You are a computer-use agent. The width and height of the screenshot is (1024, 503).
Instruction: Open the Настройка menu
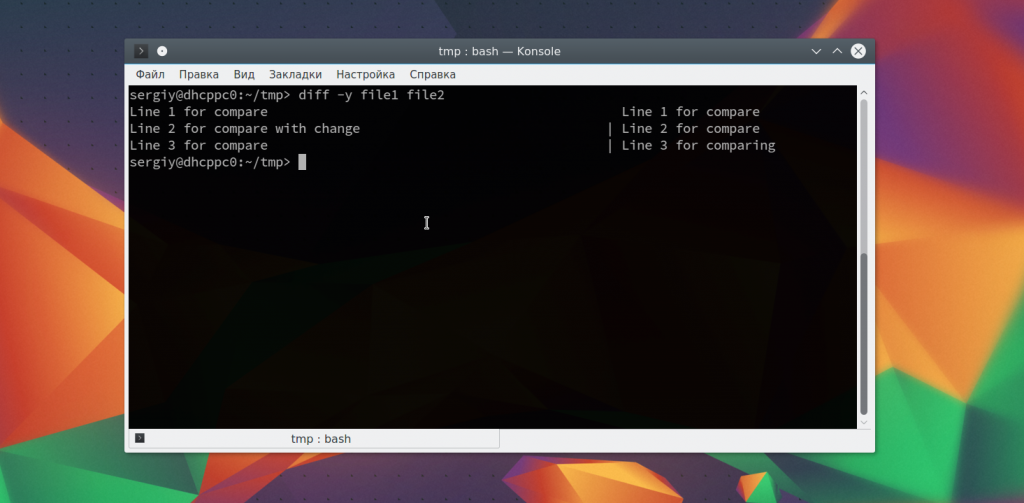365,74
